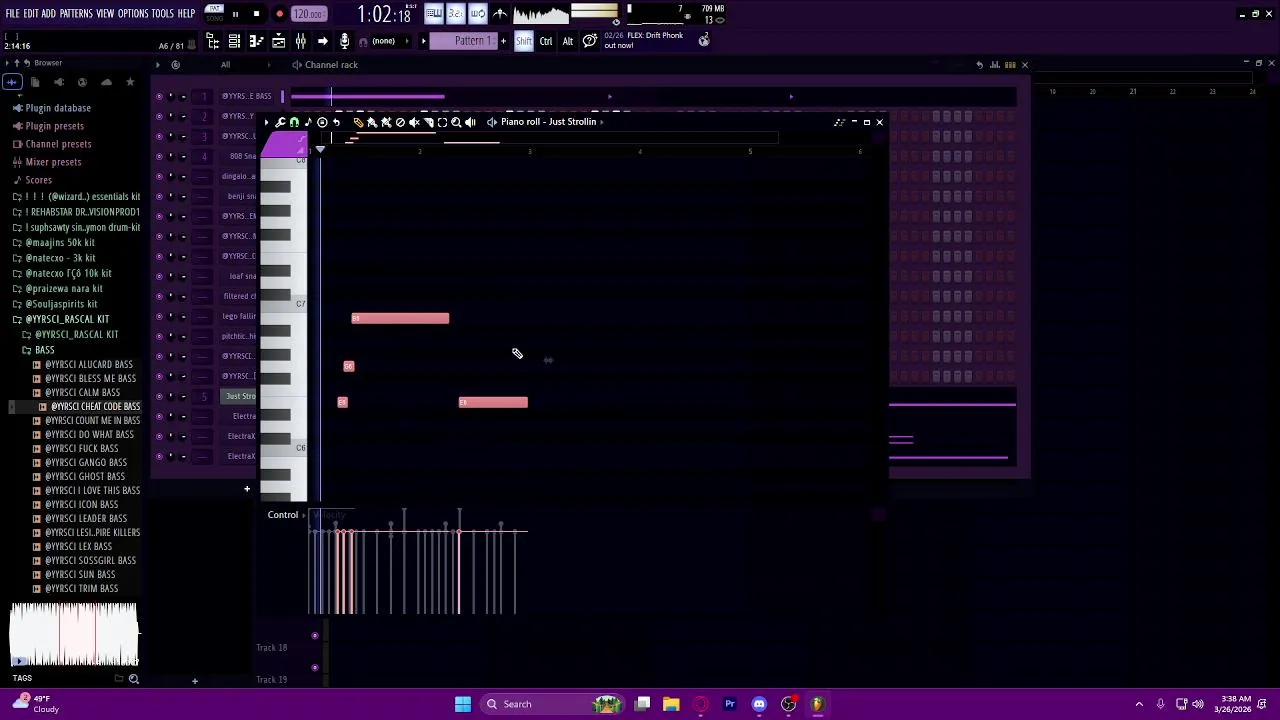This screenshot has width=1280, height=720.
Task: Open the FILE menu
Action: click(12, 14)
